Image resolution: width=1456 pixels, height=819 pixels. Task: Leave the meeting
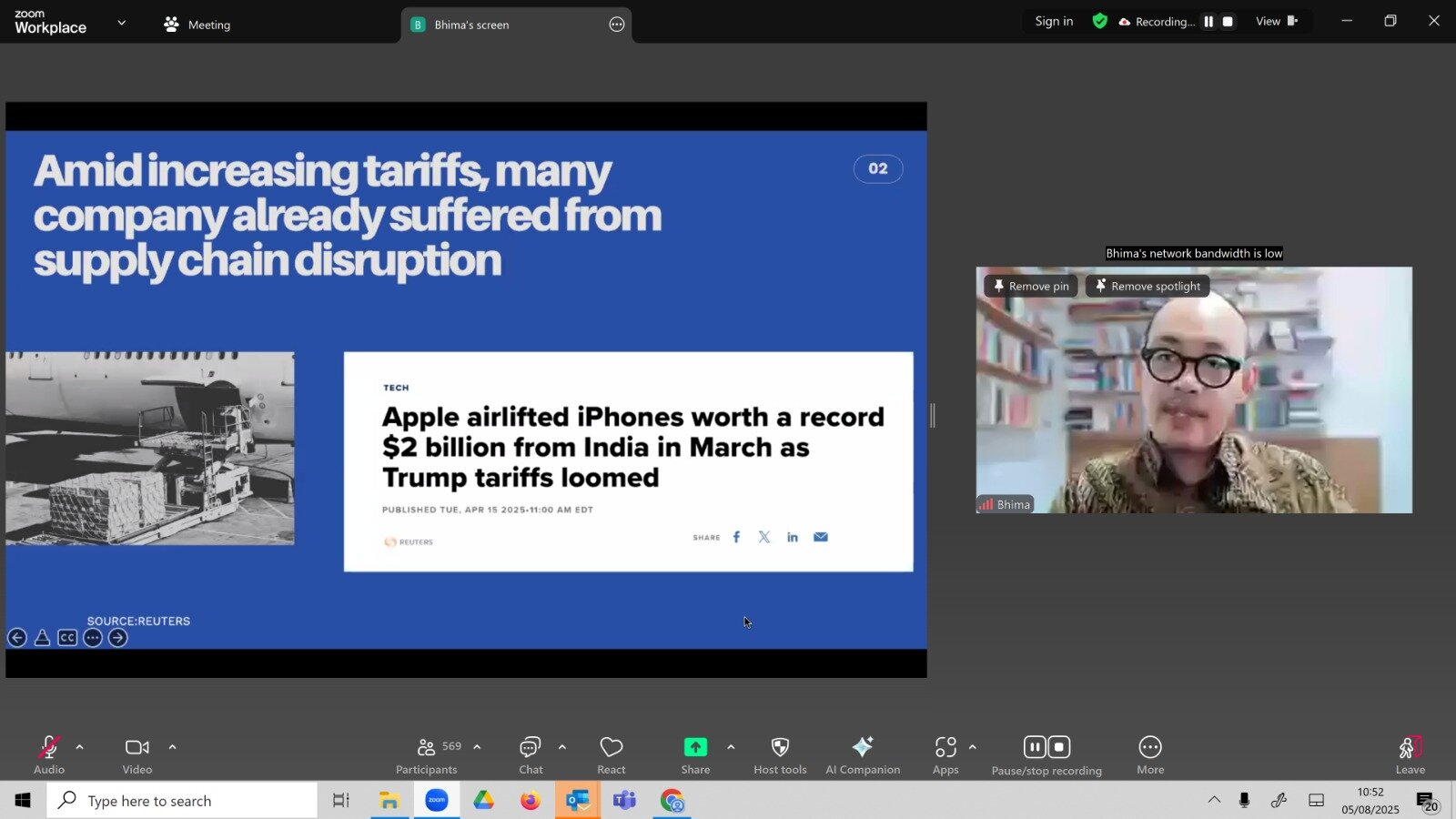(1410, 754)
